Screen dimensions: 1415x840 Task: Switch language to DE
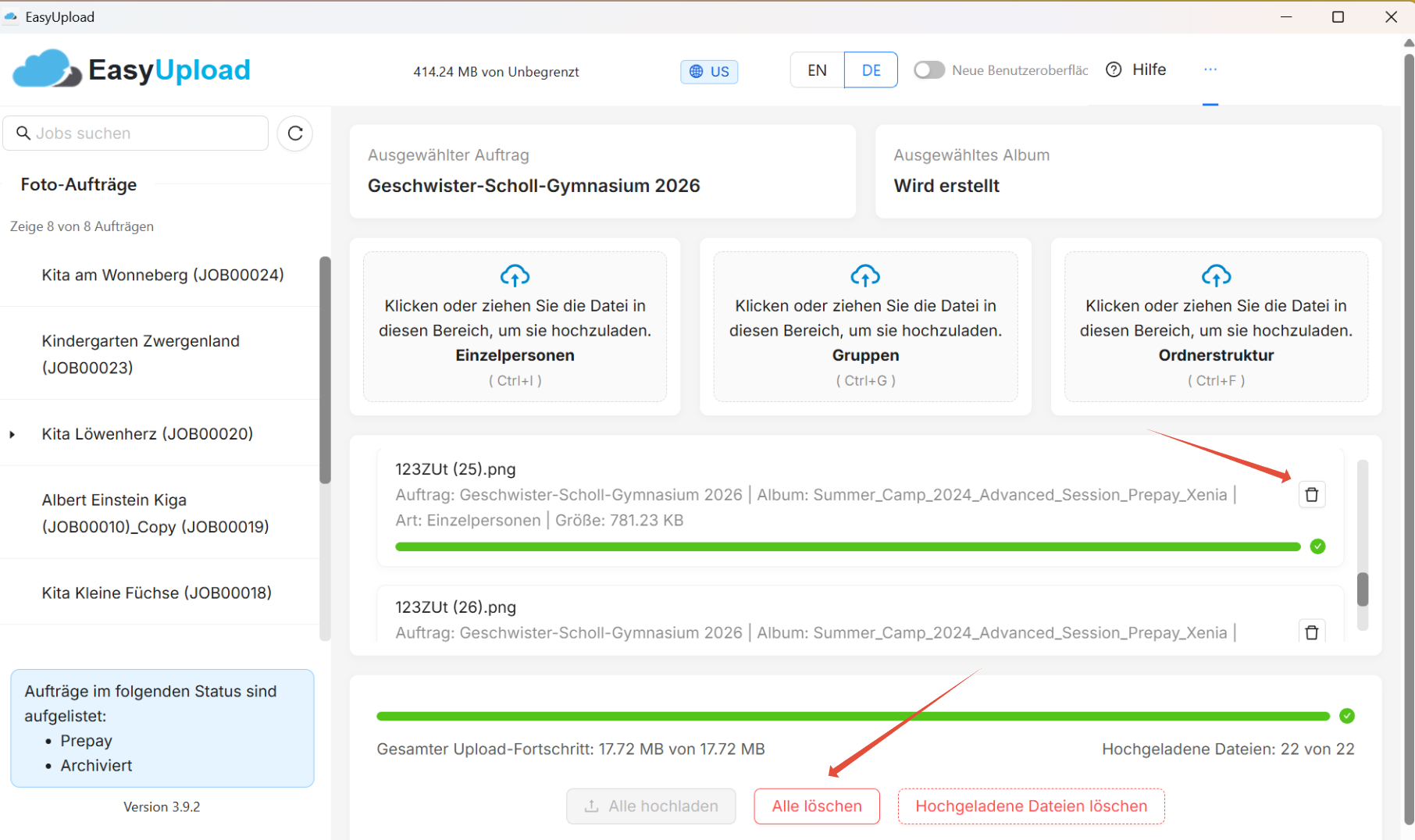pyautogui.click(x=871, y=70)
